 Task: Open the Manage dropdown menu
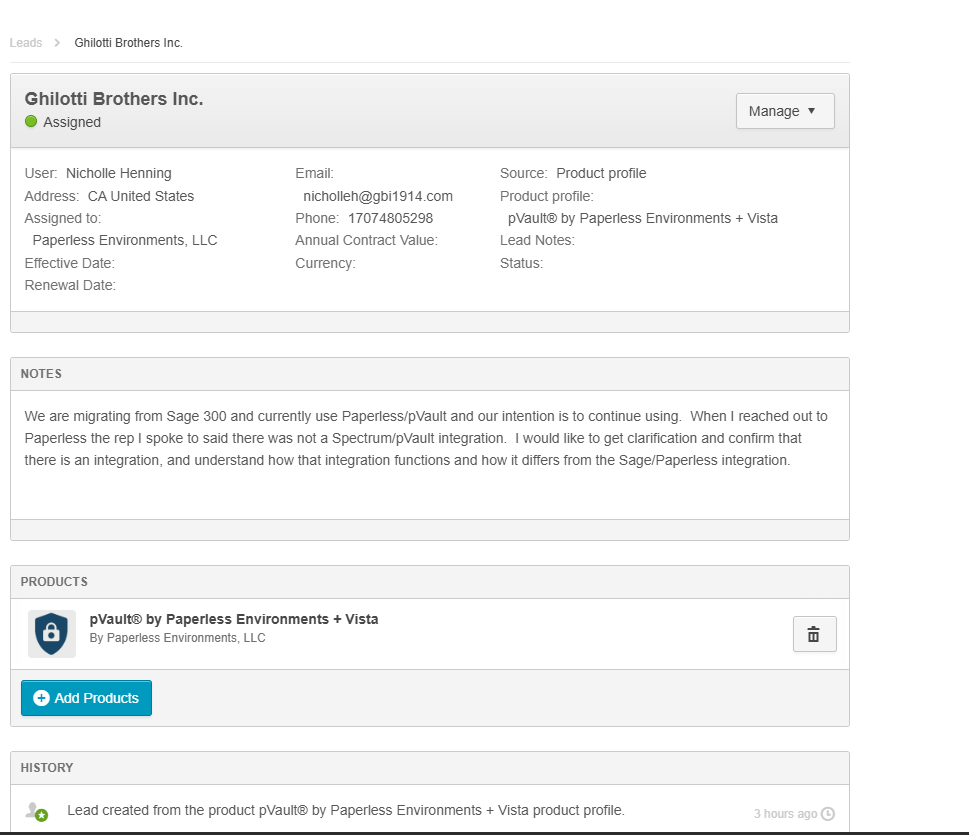click(x=785, y=111)
